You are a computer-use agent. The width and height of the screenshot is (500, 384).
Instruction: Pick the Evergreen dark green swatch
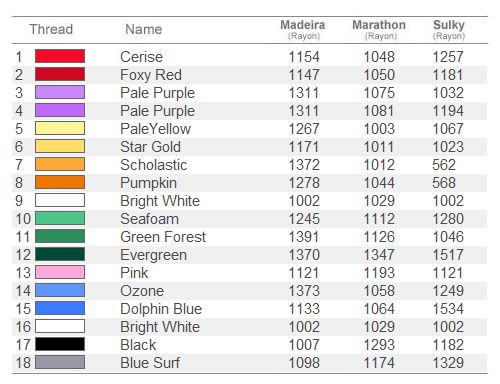(x=60, y=254)
